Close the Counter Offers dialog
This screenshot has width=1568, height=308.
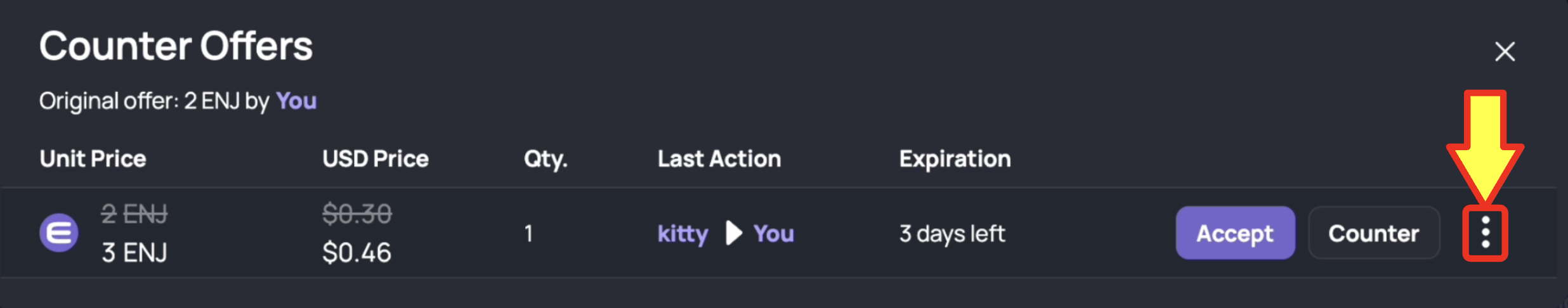(x=1505, y=51)
